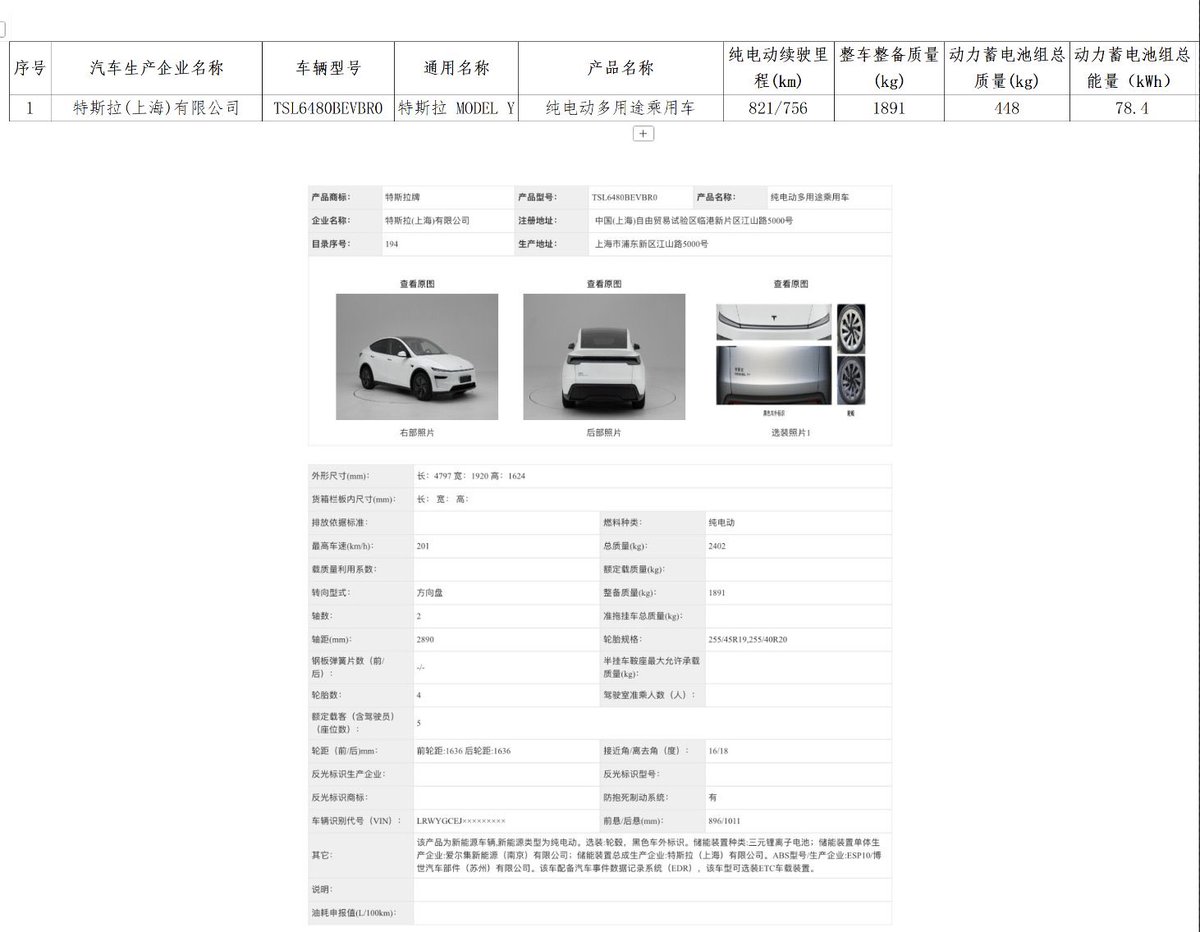Click the 生产地址 value 上海市浦东新区江山路5000号

click(x=651, y=243)
